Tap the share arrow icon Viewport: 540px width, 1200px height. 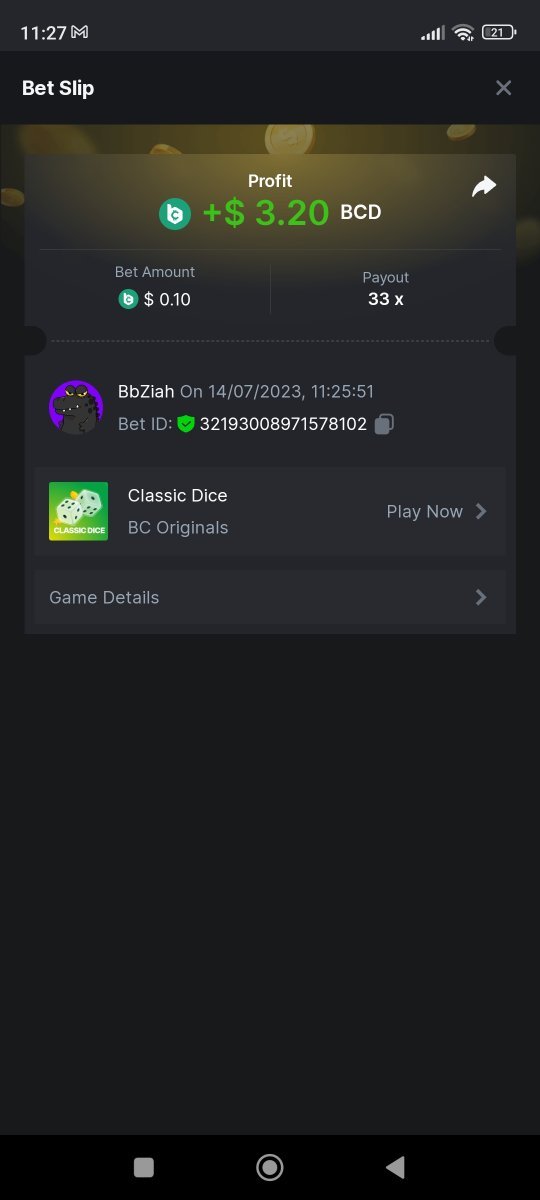coord(484,186)
